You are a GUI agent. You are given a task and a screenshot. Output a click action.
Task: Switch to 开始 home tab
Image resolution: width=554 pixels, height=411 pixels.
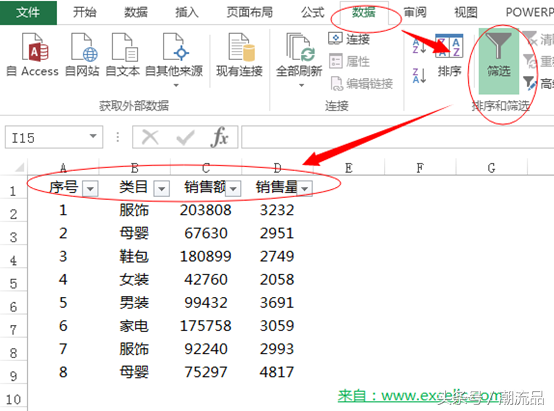(x=85, y=13)
